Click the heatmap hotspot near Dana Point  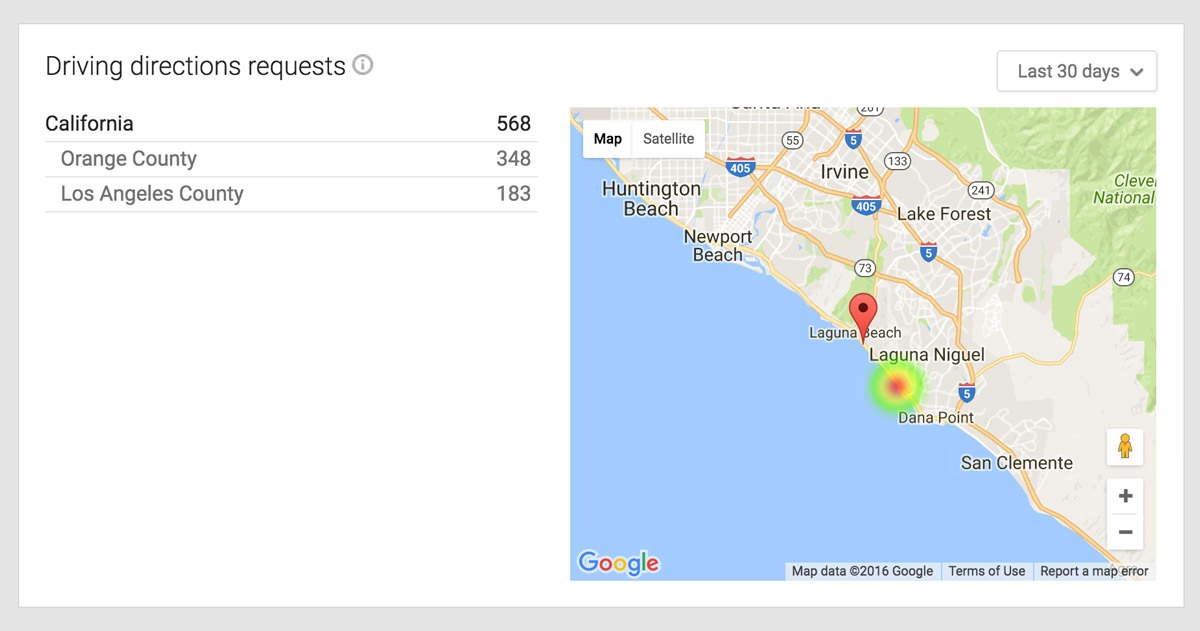pos(897,386)
